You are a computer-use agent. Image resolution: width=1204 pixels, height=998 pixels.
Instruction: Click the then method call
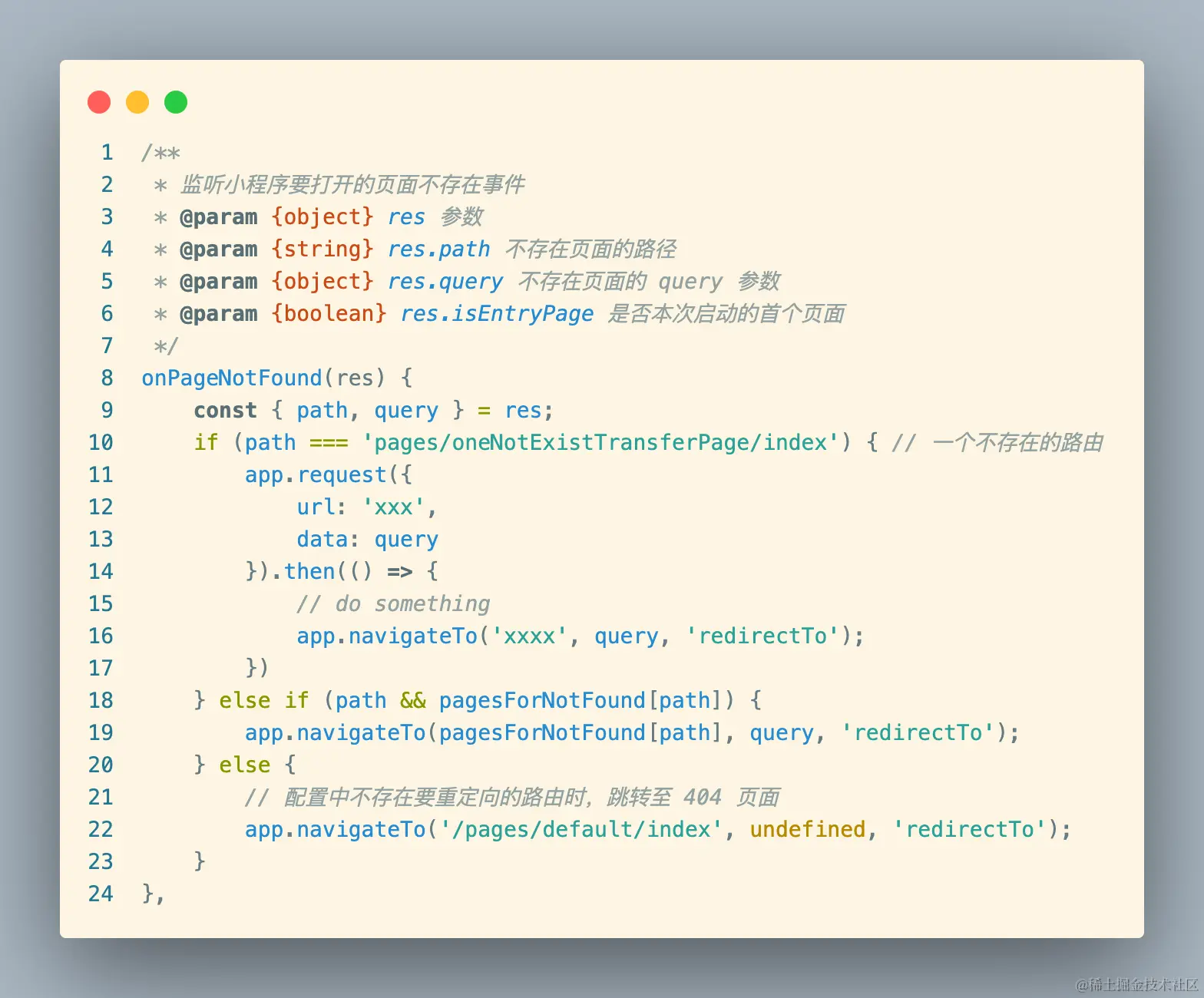[x=309, y=571]
